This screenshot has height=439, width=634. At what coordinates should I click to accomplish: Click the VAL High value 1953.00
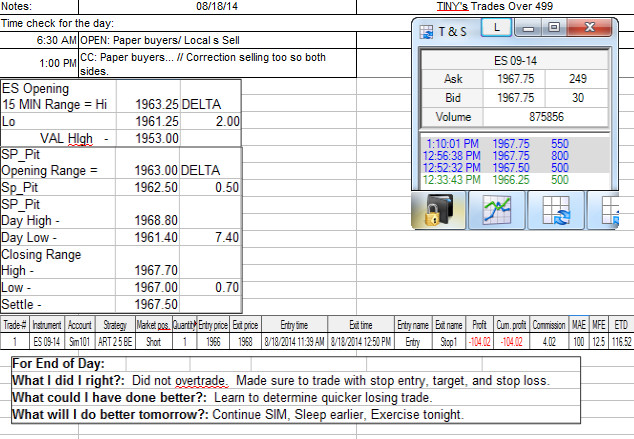pyautogui.click(x=148, y=138)
